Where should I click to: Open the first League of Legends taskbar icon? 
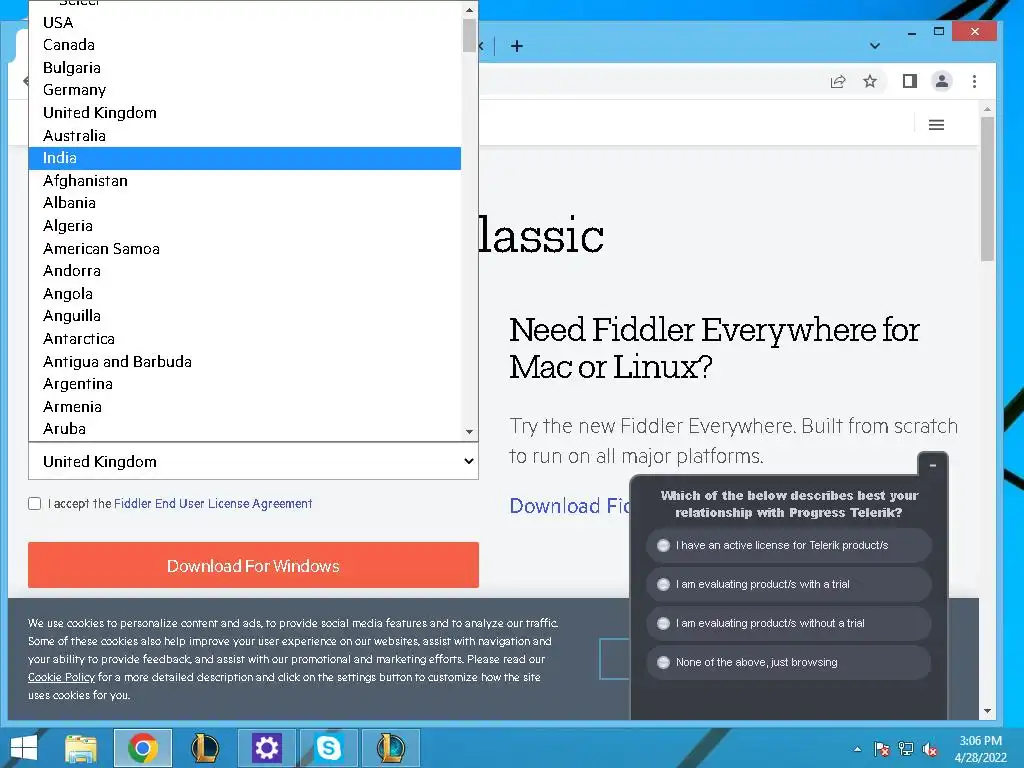[x=204, y=748]
